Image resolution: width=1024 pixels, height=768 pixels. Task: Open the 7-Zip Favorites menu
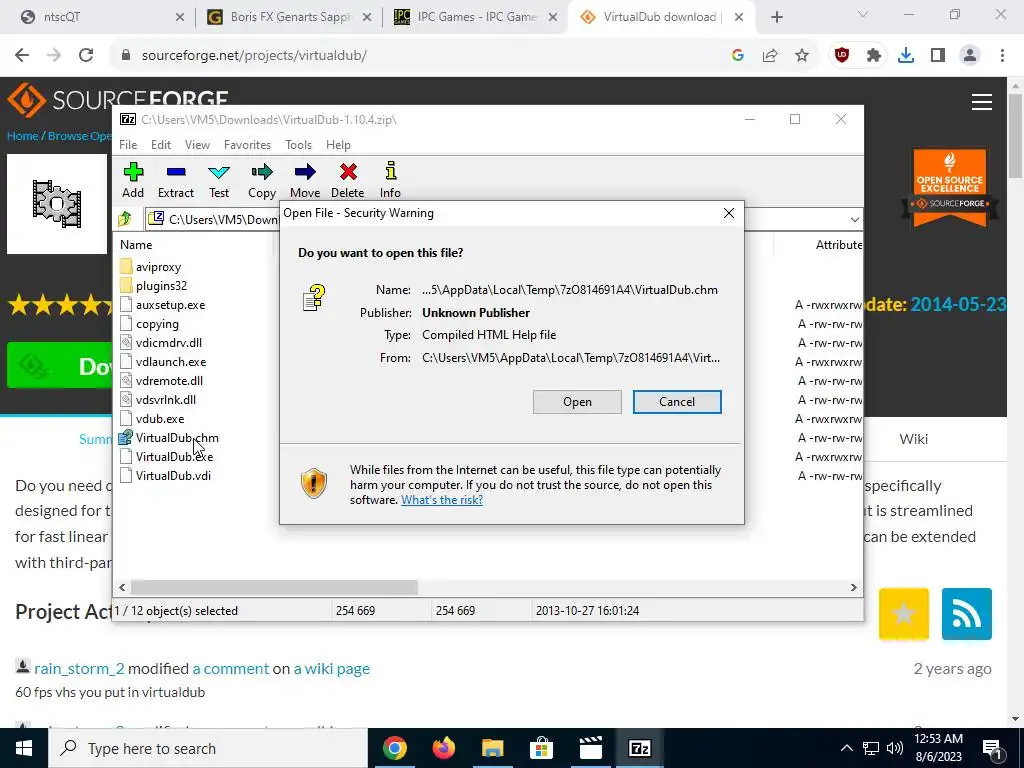click(248, 145)
